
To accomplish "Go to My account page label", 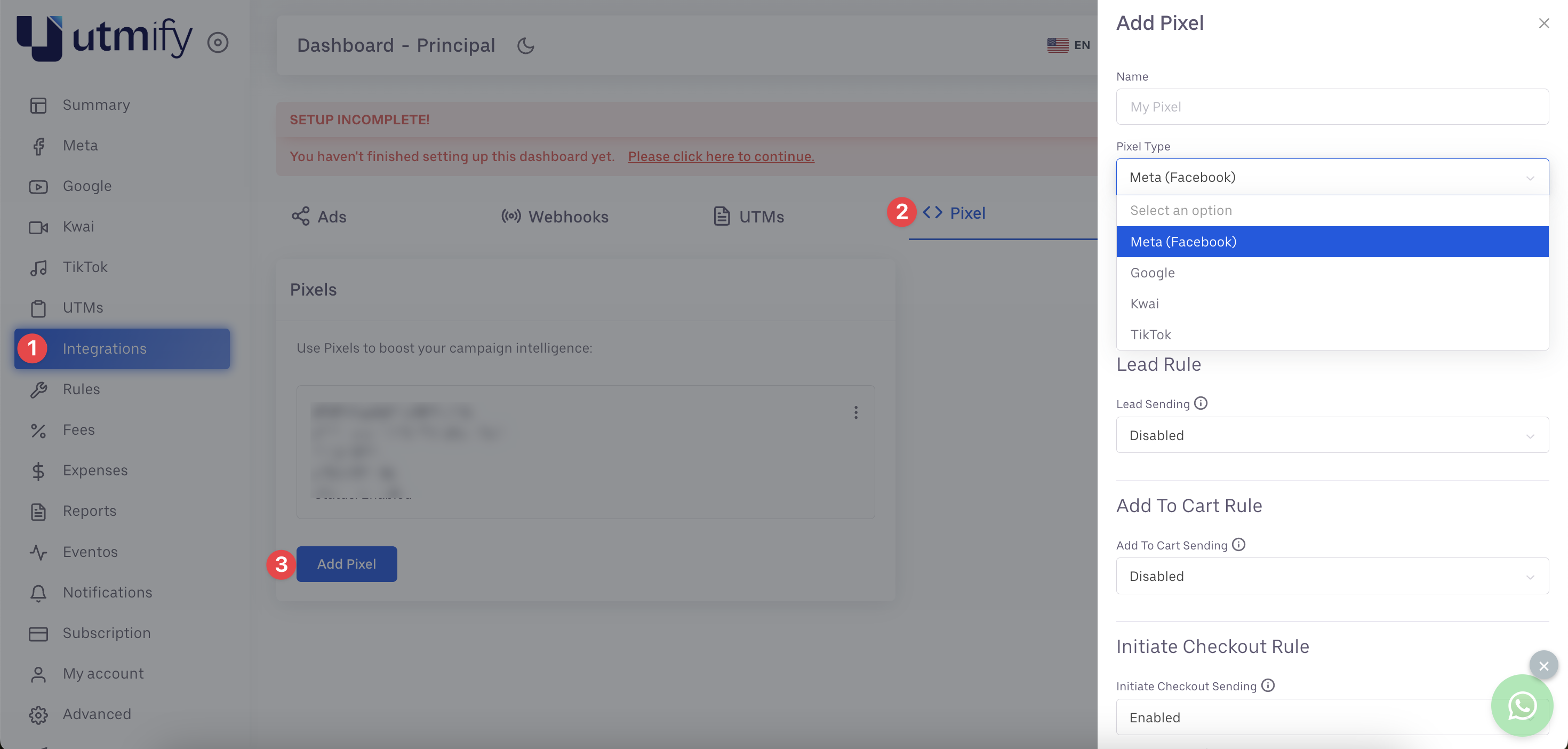I will point(103,673).
